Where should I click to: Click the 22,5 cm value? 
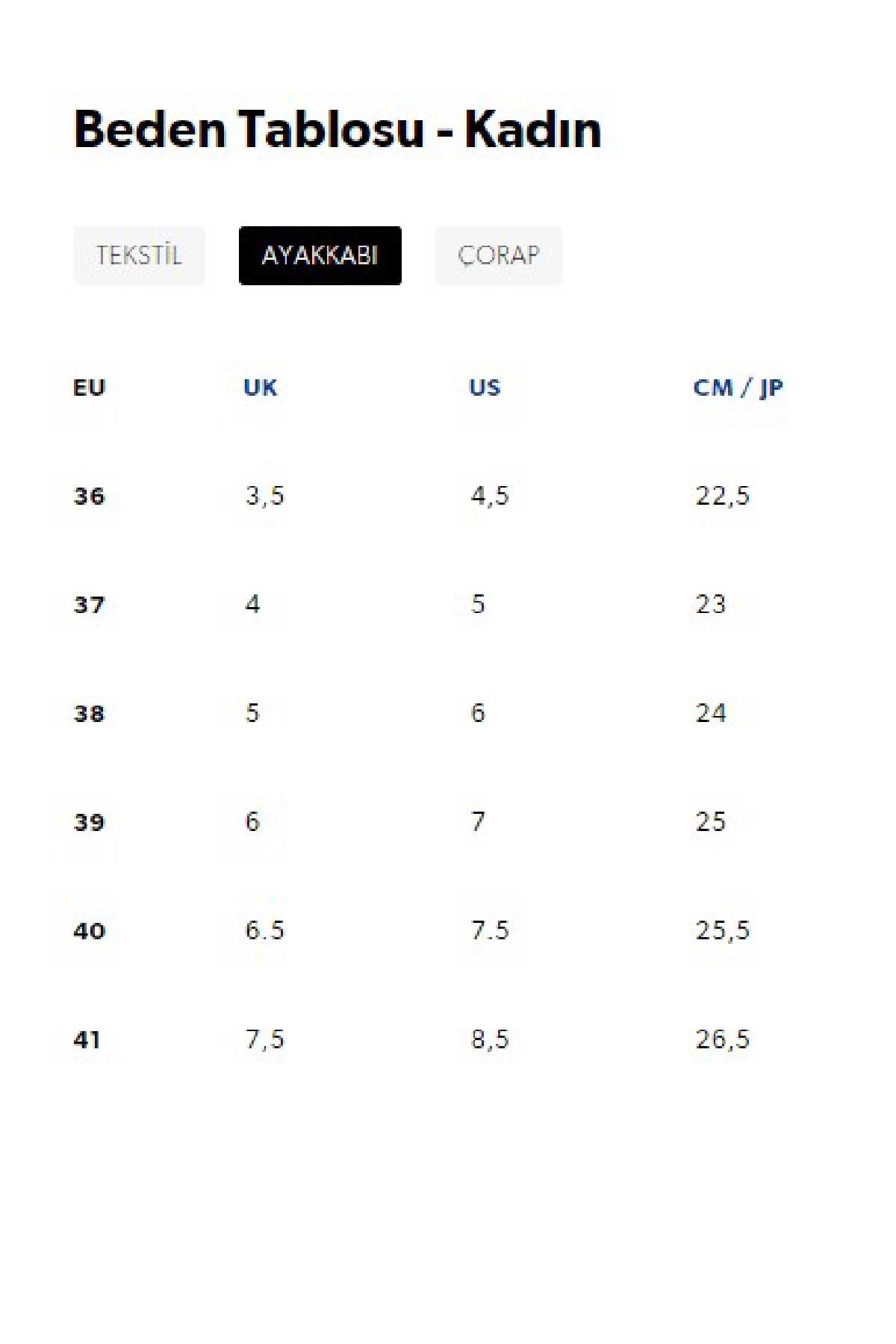[723, 496]
